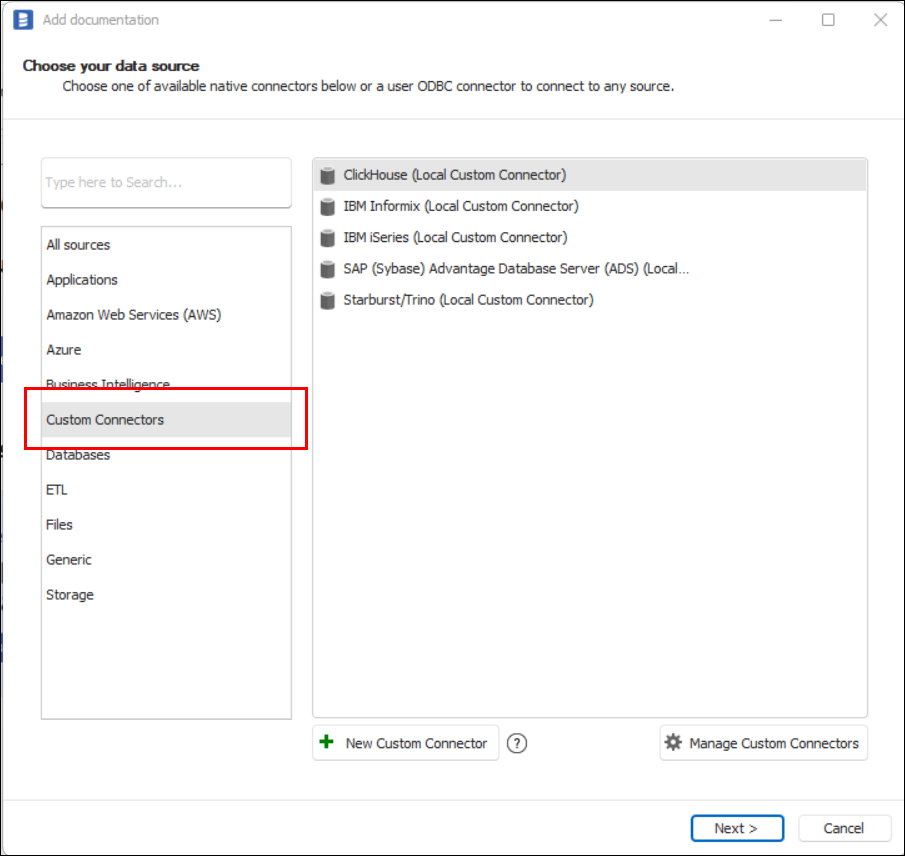This screenshot has width=905, height=856.
Task: Click the Starburst/Trino database icon
Action: click(327, 300)
